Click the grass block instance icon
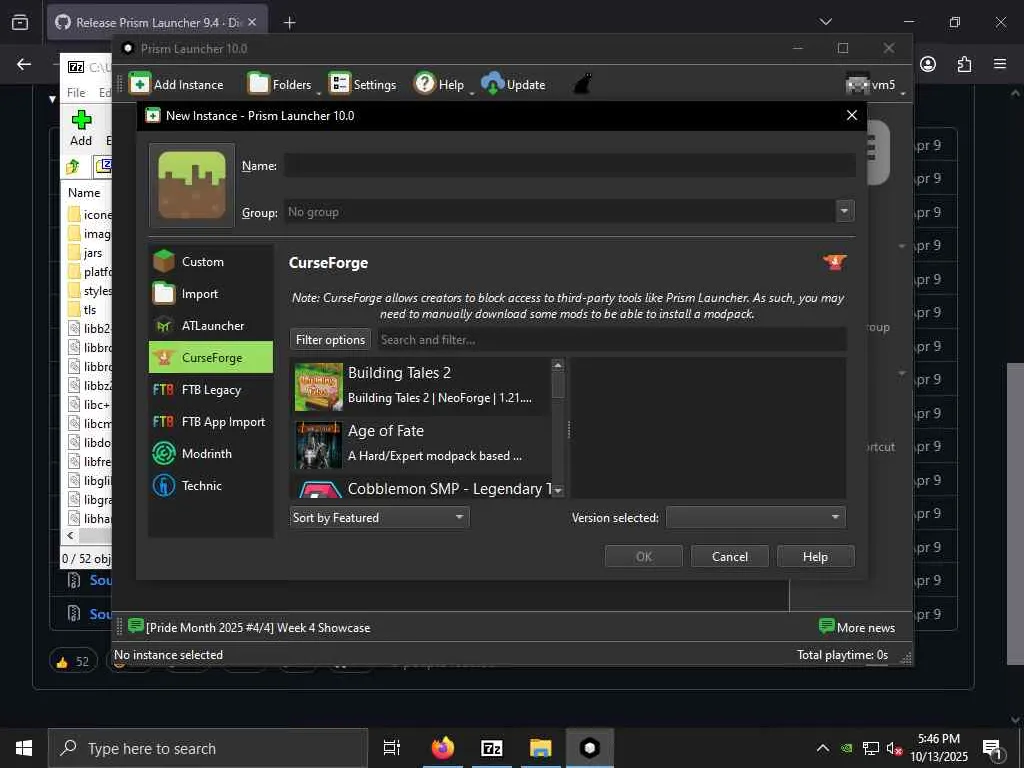This screenshot has height=768, width=1024. point(192,185)
